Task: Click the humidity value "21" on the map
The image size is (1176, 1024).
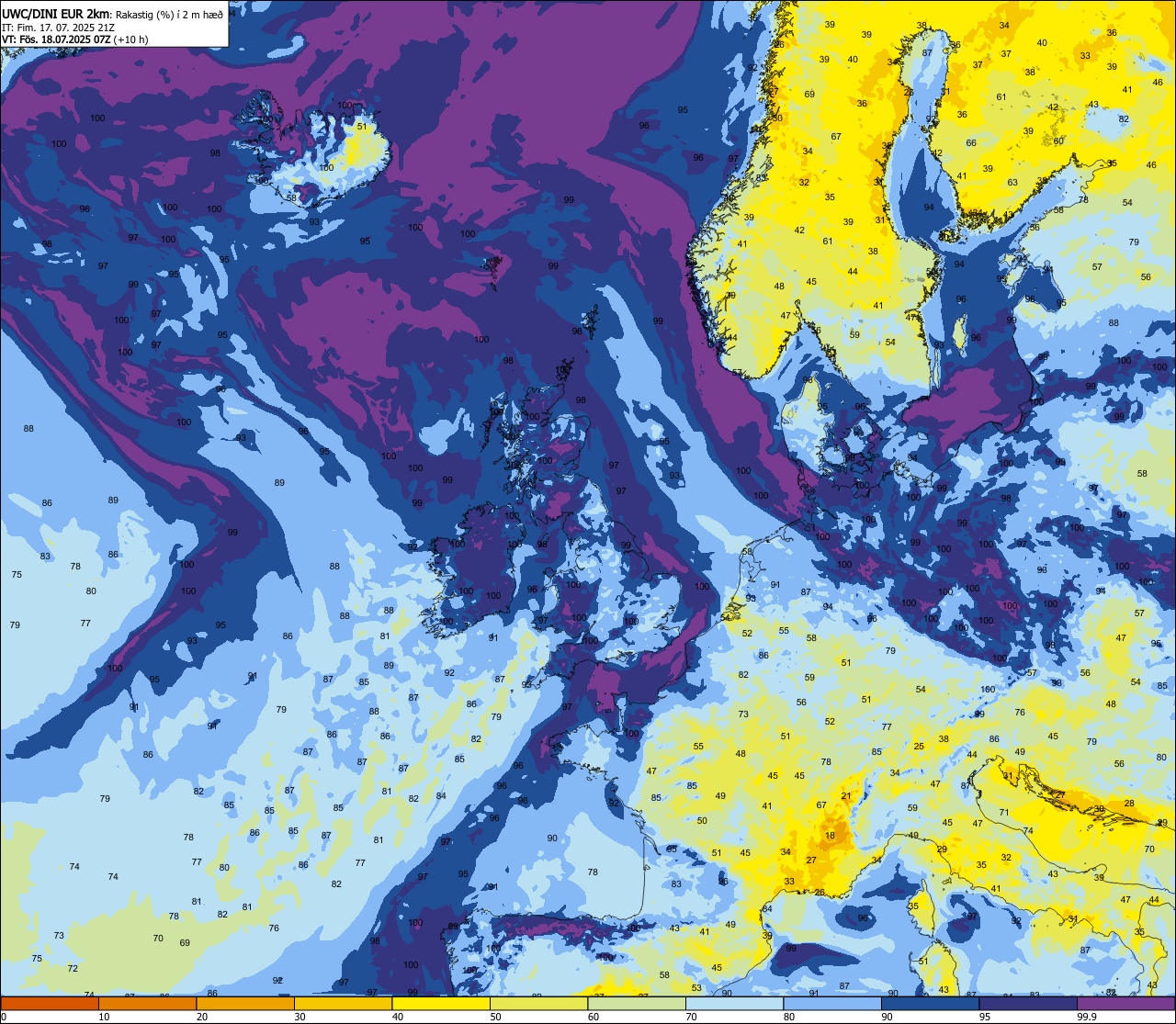Action: (846, 795)
